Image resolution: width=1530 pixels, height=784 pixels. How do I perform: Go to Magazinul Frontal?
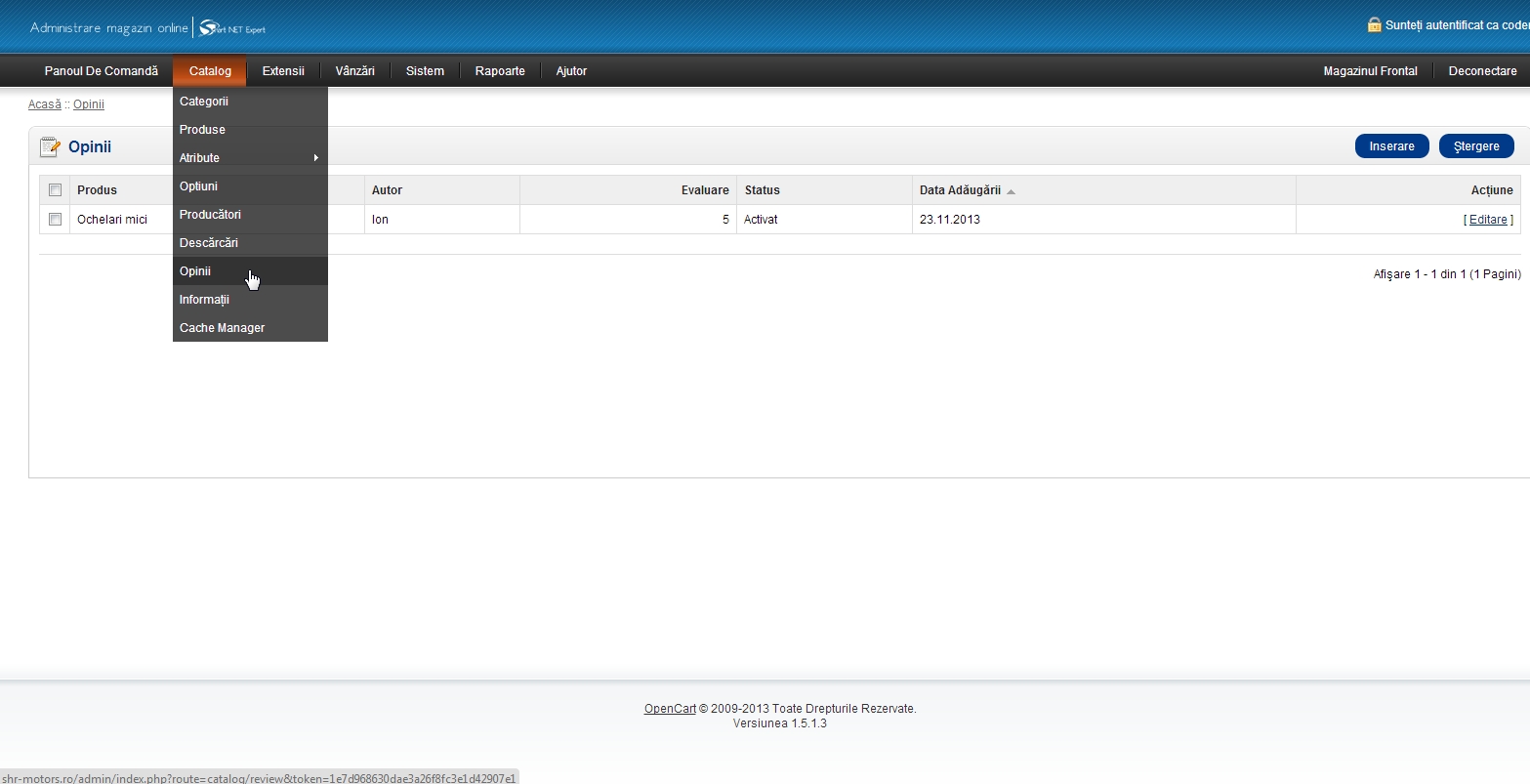[x=1370, y=71]
